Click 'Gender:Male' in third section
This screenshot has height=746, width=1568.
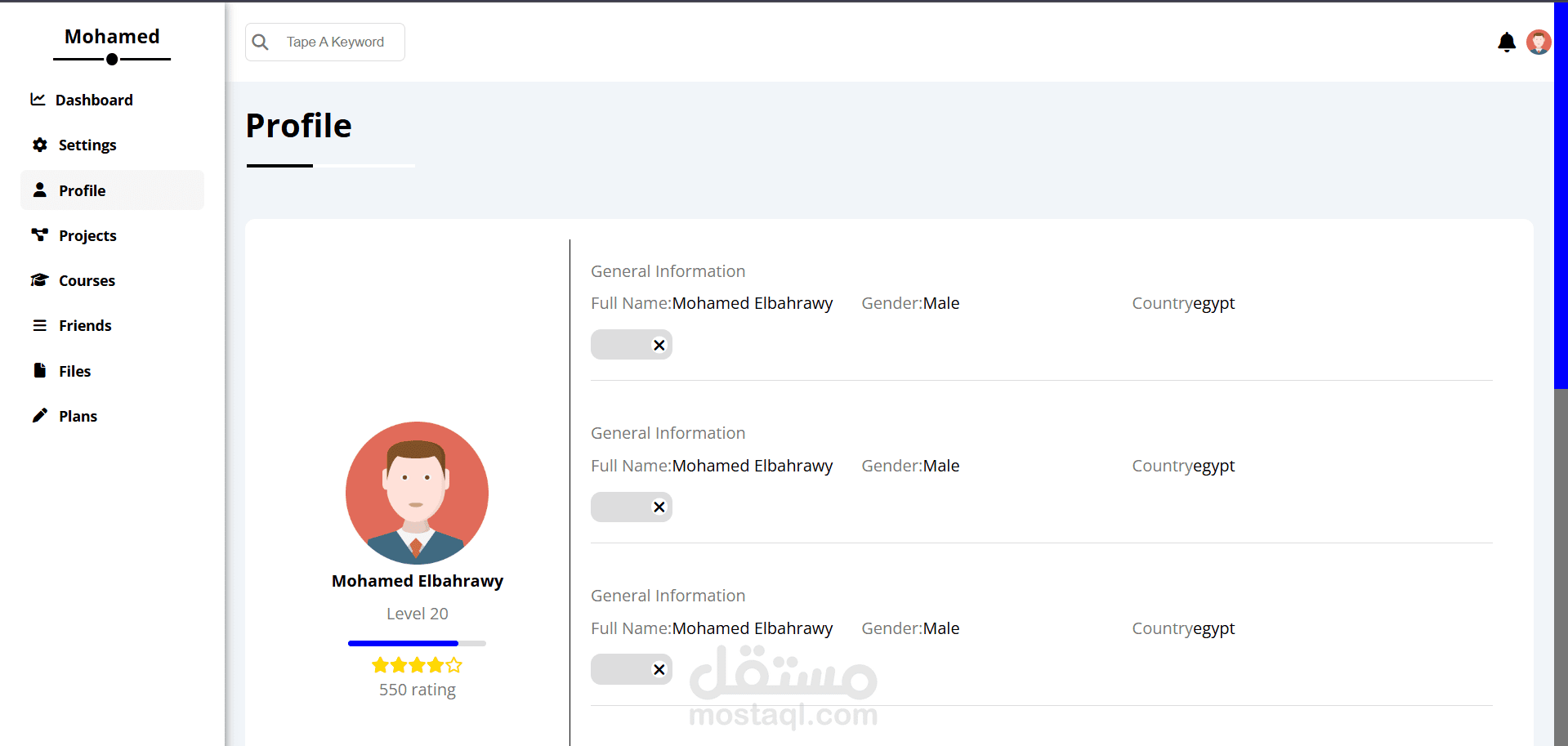(910, 628)
